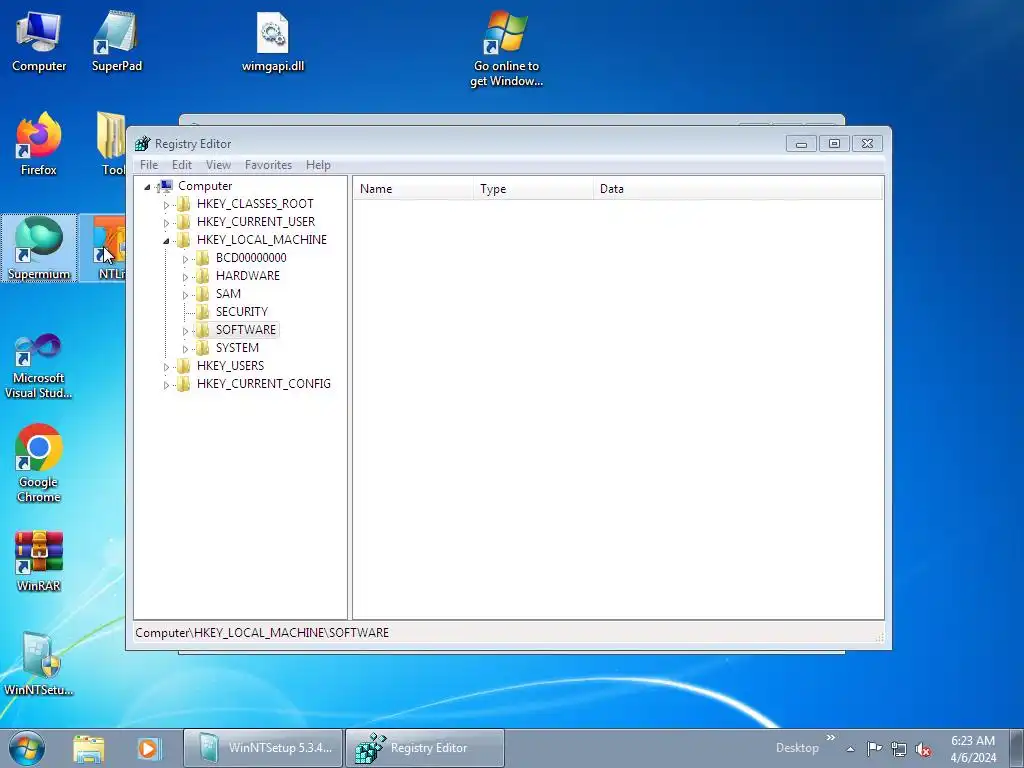Open the File menu

click(149, 165)
